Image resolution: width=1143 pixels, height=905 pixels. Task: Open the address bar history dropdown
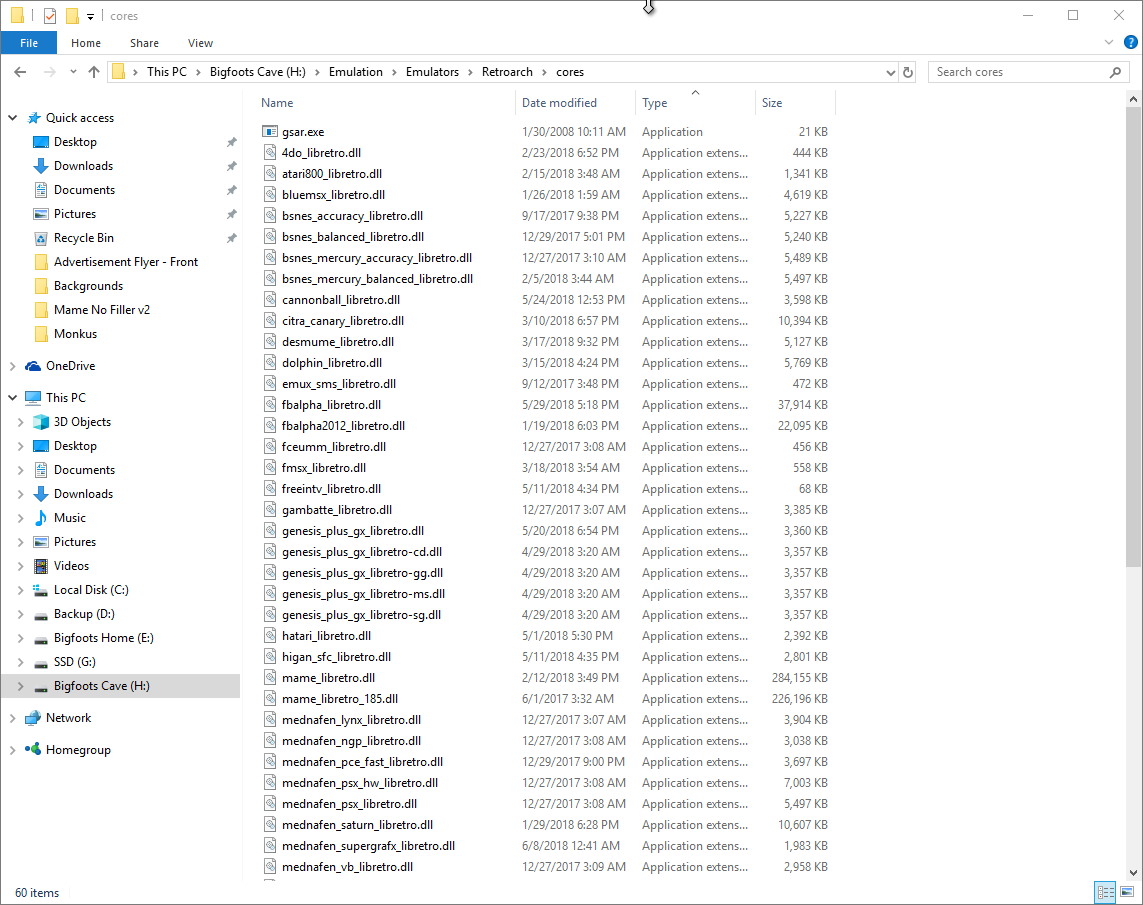(x=890, y=72)
